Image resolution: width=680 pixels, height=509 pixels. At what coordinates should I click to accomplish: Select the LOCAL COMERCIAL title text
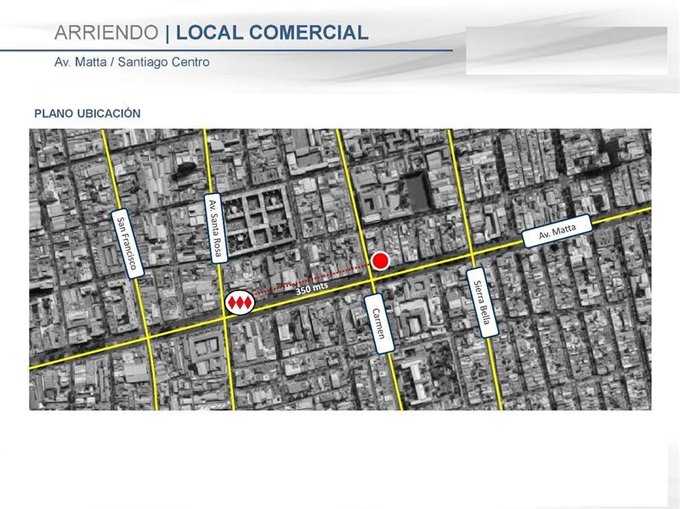point(272,33)
